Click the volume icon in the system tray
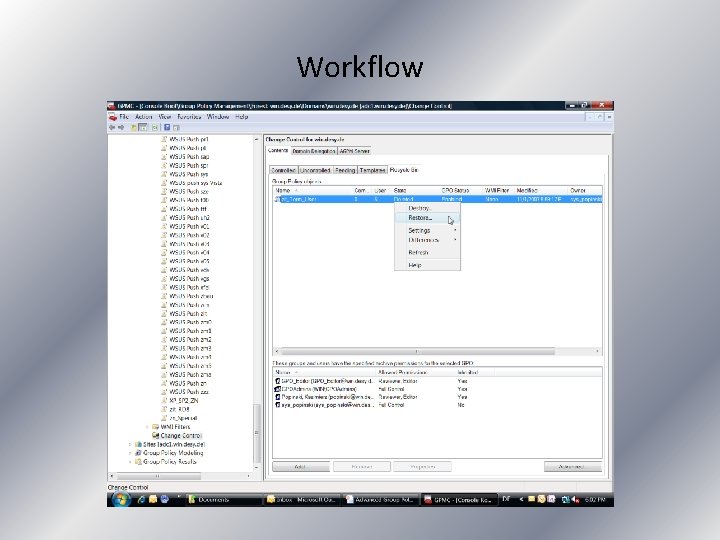 [575, 499]
